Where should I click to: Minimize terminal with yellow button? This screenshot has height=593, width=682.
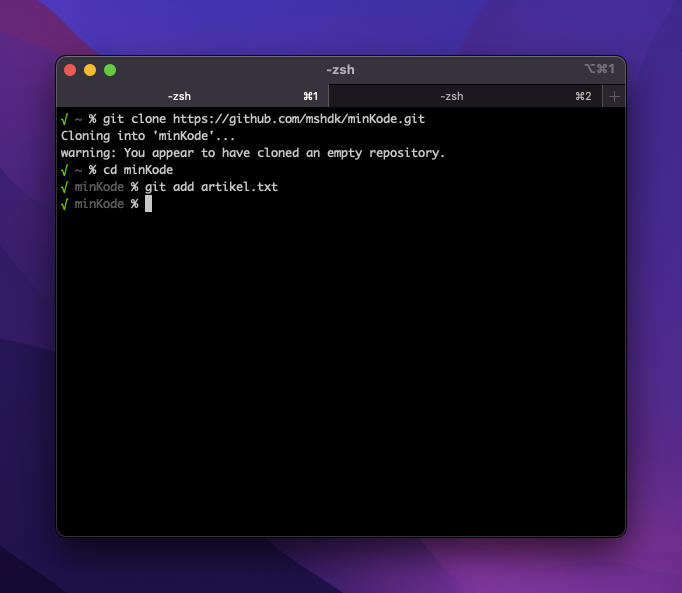point(90,70)
